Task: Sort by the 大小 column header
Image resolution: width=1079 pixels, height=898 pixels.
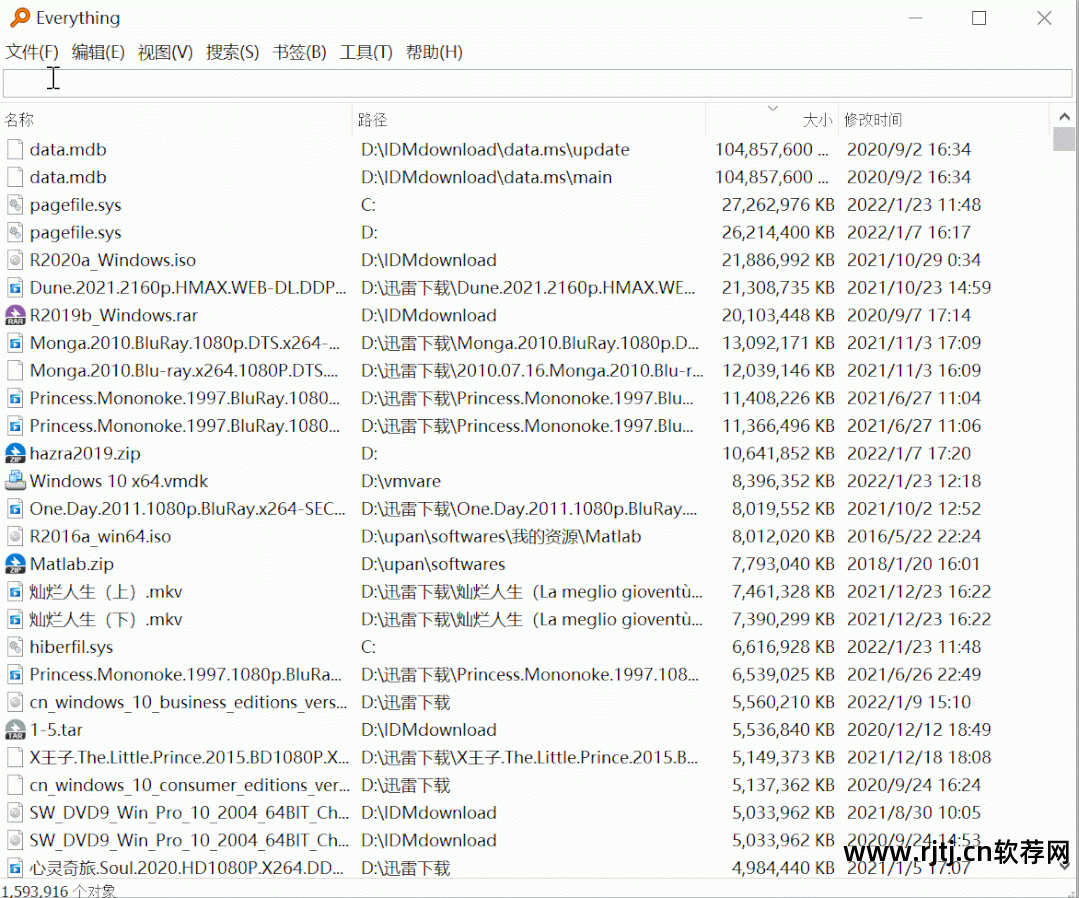Action: [816, 120]
